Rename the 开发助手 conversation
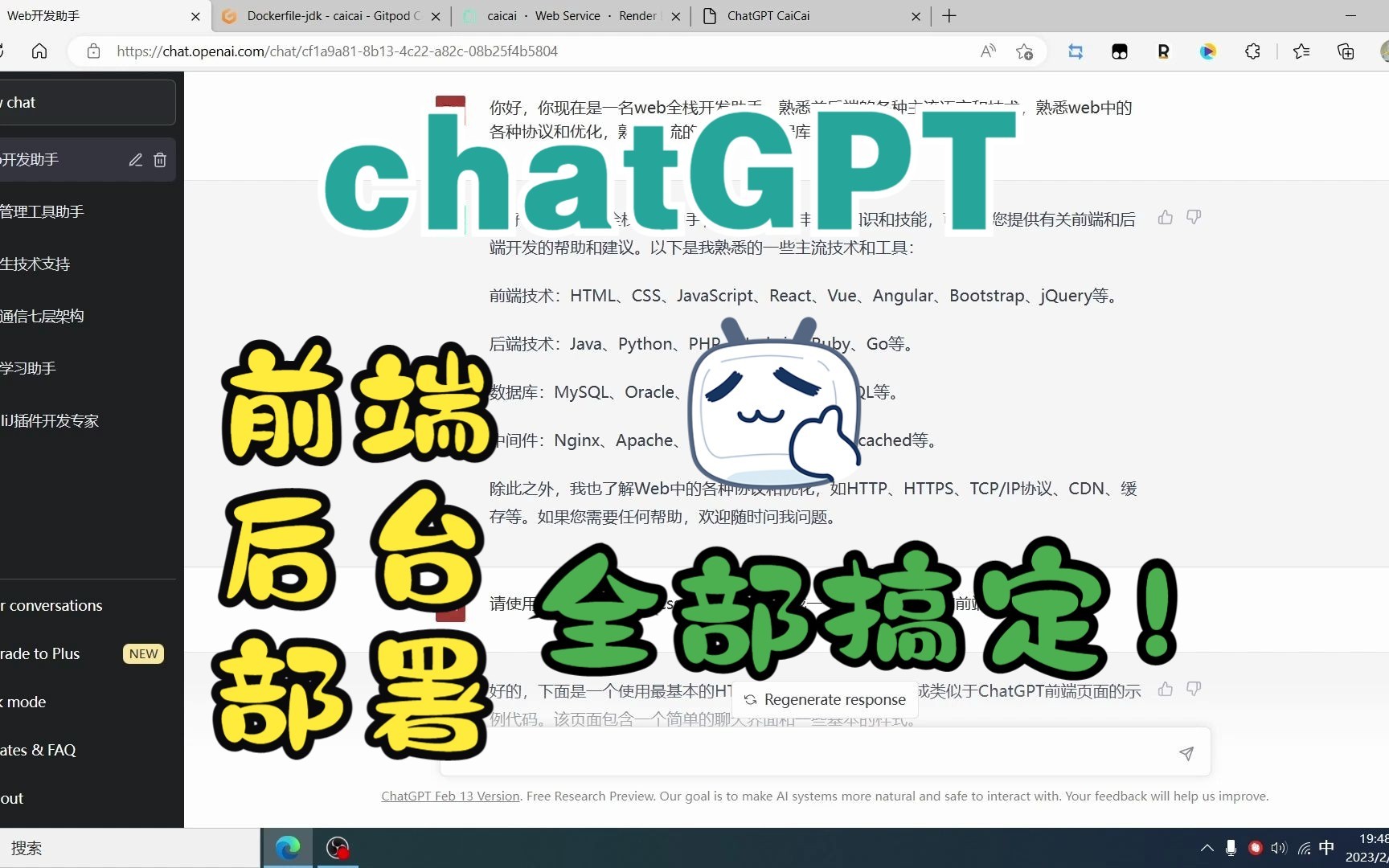Screen dimensions: 1389x868 [x=136, y=160]
